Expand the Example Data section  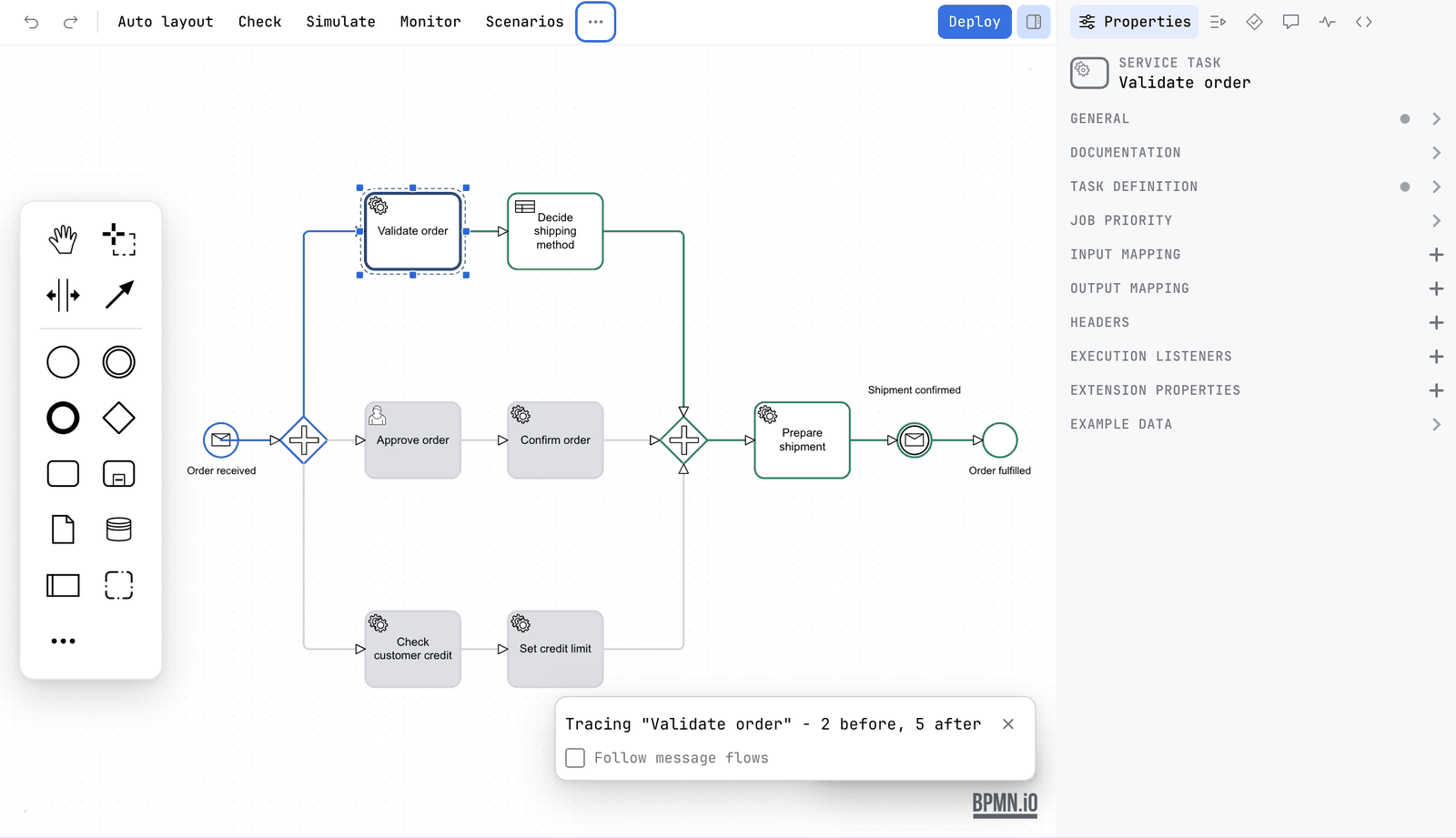(1256, 425)
